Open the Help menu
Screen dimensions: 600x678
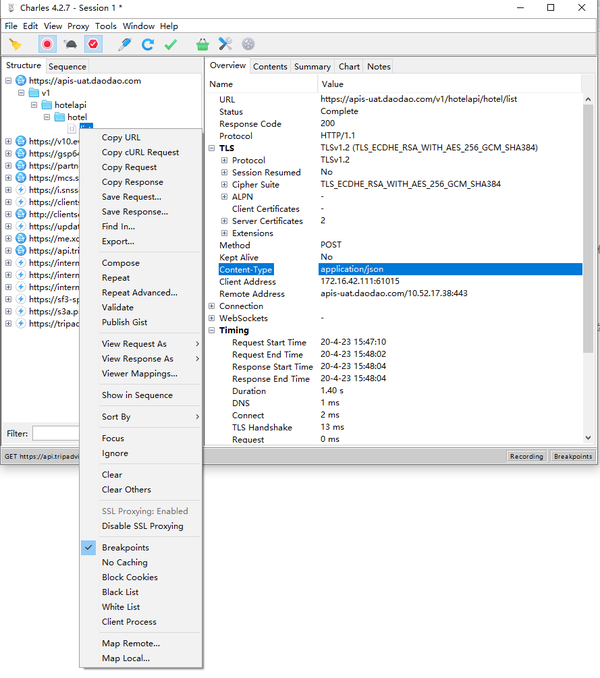point(169,26)
